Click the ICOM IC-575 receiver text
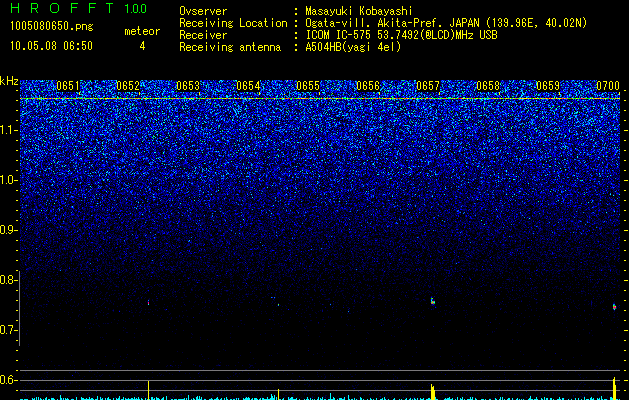This screenshot has width=629, height=400. 401,35
